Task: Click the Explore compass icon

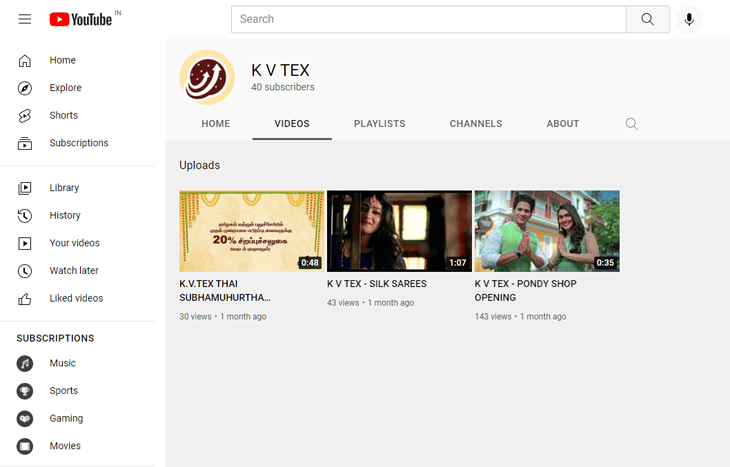Action: 25,88
